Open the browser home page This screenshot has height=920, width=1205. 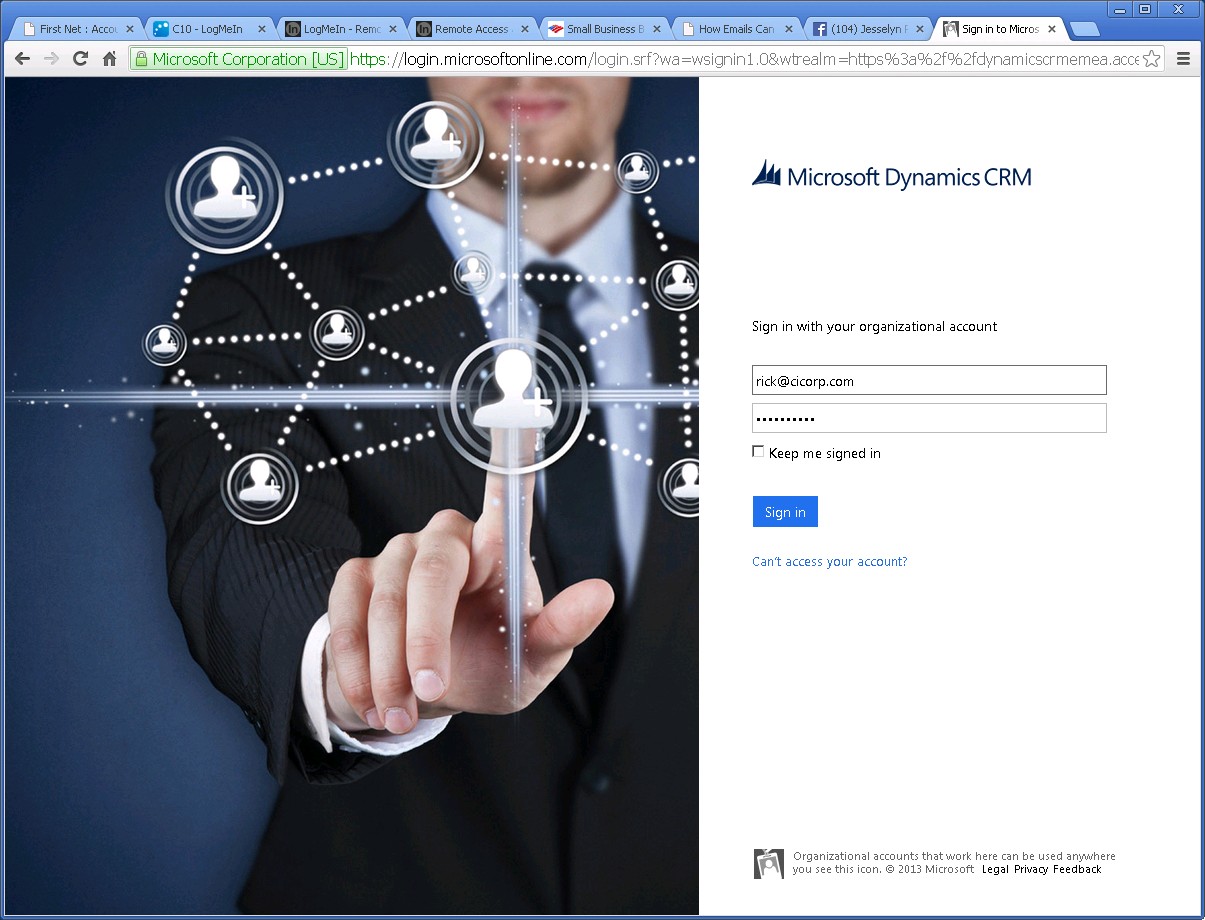pyautogui.click(x=109, y=59)
